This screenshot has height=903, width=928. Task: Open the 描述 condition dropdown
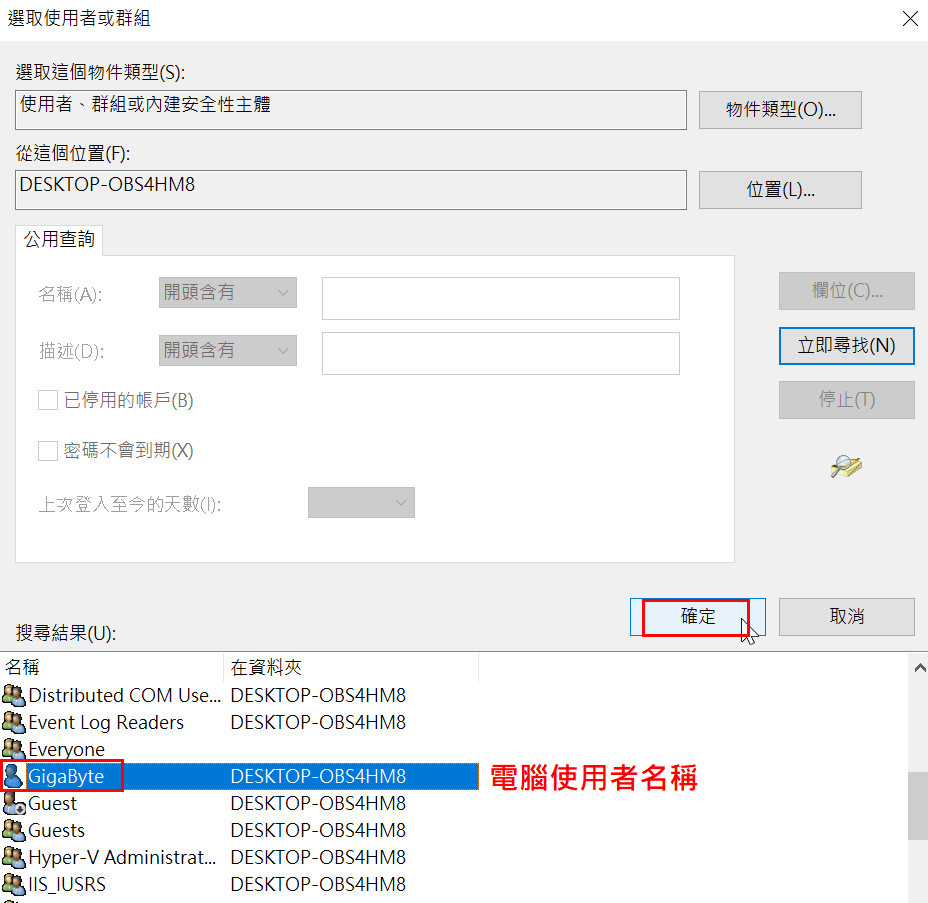[x=228, y=351]
